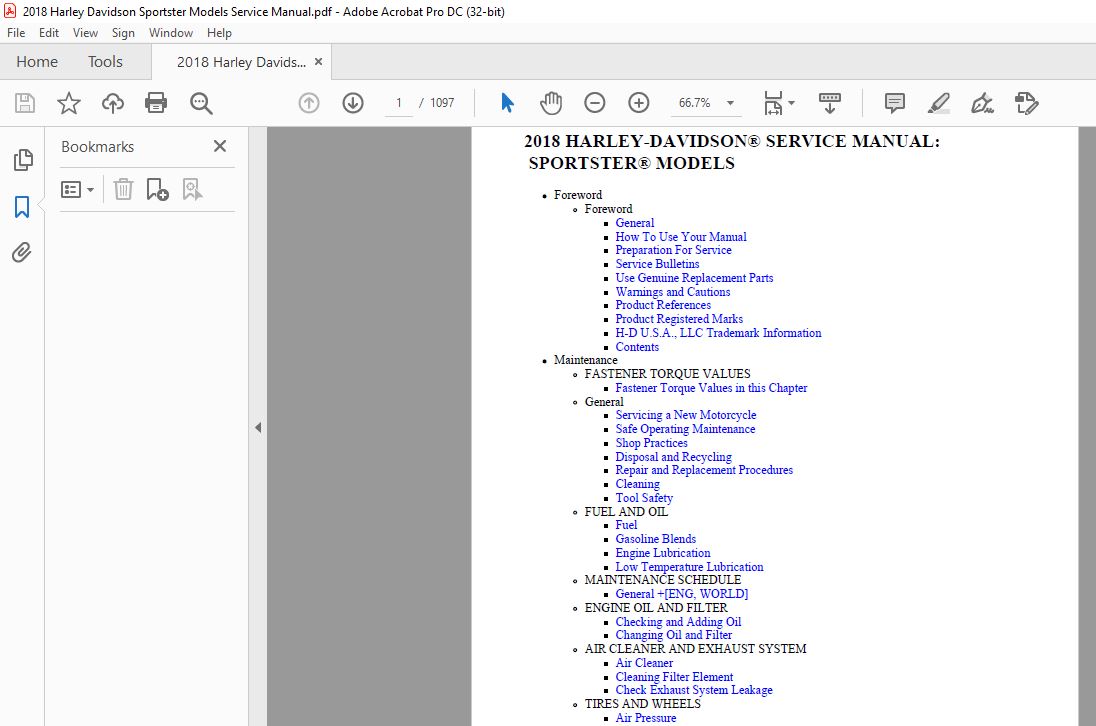Open the File menu

point(16,33)
